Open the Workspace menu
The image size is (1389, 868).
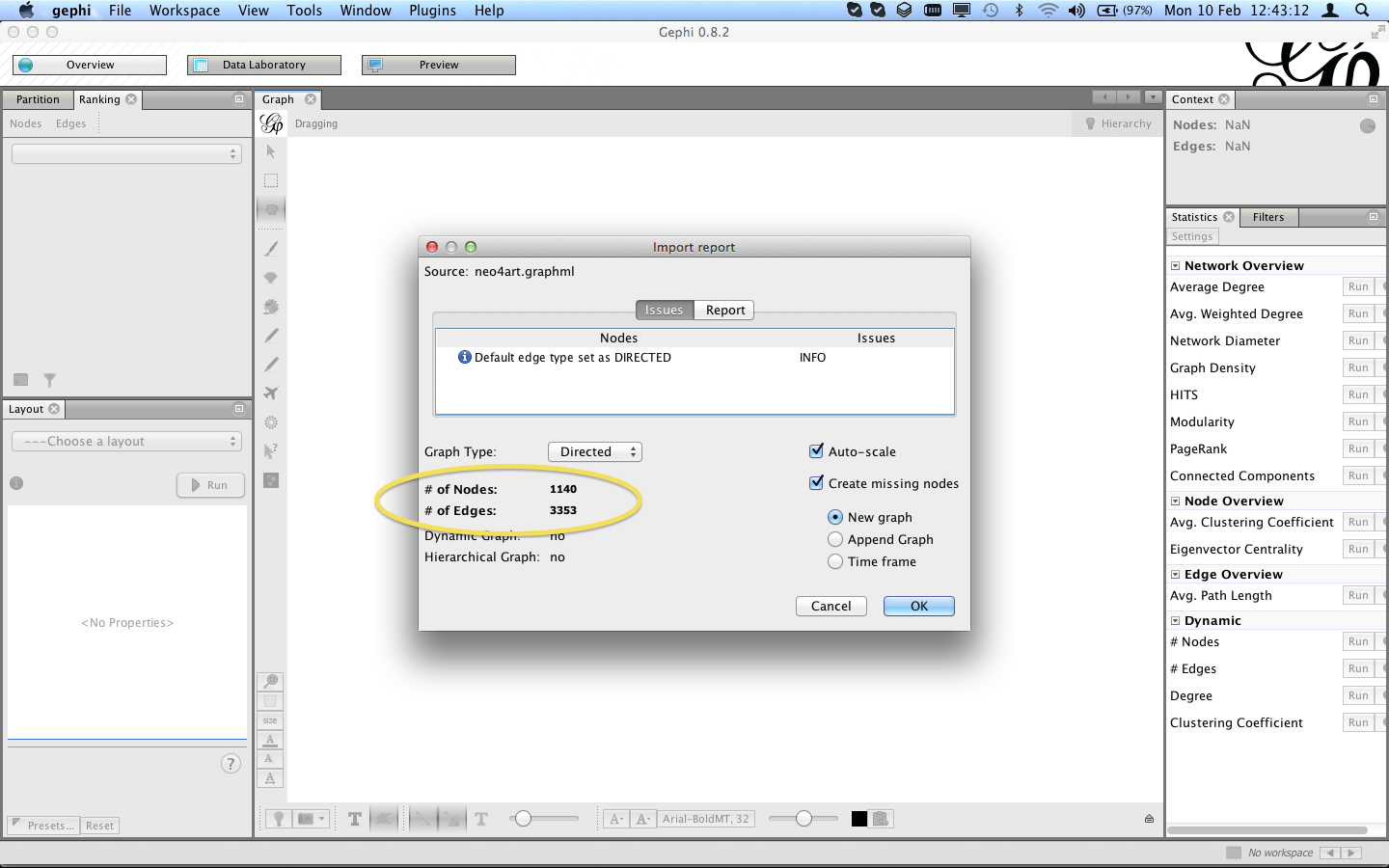pos(184,10)
